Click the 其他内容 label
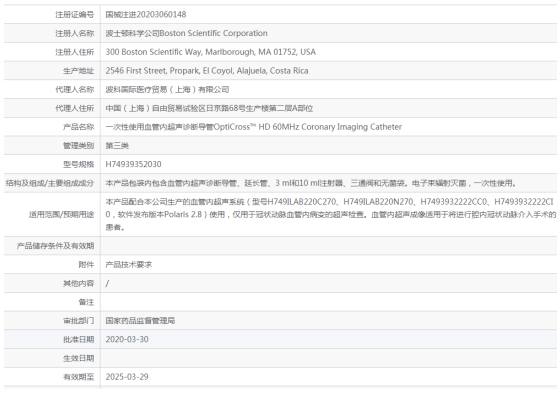 78,283
